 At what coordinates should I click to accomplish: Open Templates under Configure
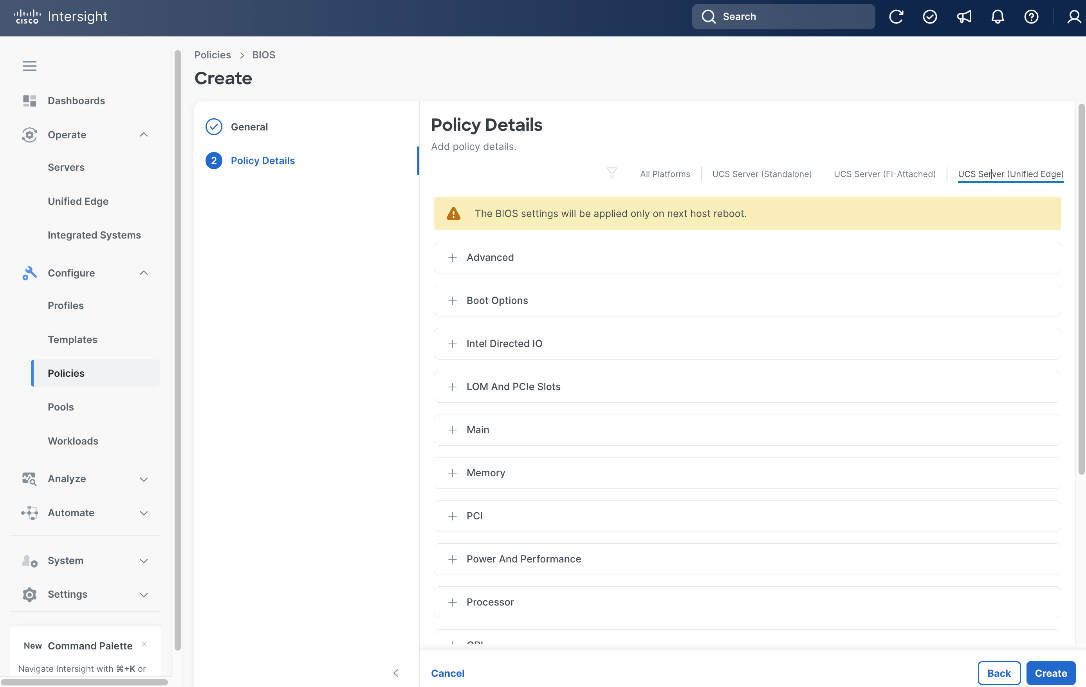72,339
